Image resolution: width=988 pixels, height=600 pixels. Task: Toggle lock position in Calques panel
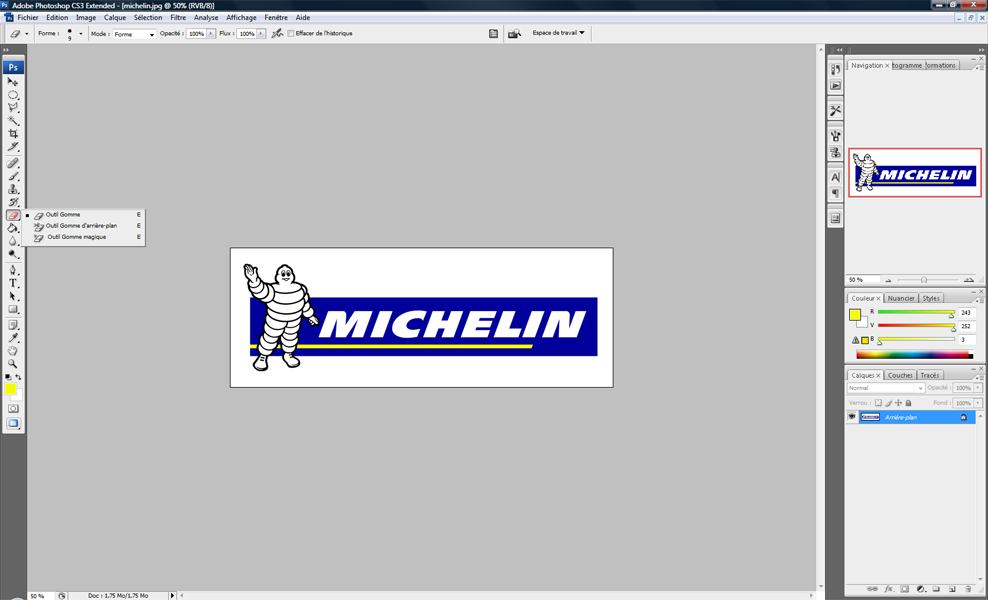pos(899,403)
